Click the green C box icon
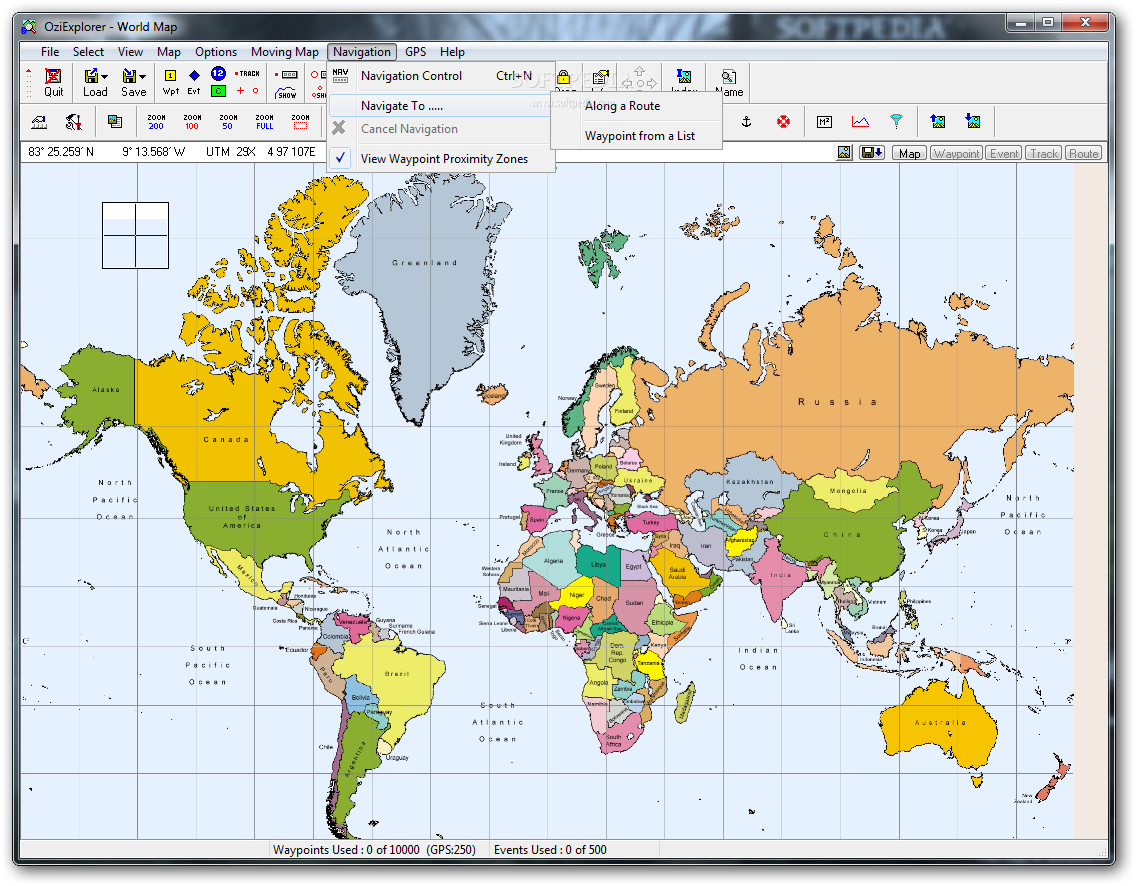The height and width of the screenshot is (886, 1136). [218, 91]
